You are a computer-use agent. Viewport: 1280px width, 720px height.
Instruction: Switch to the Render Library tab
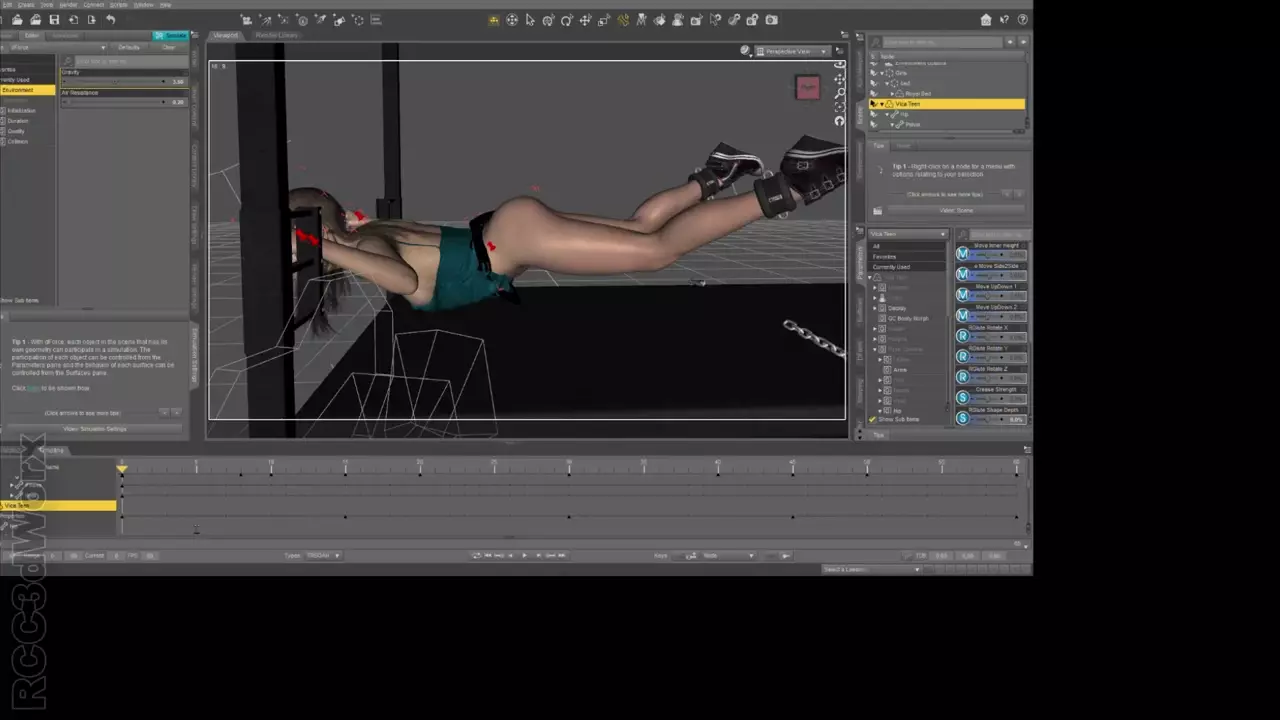click(277, 35)
